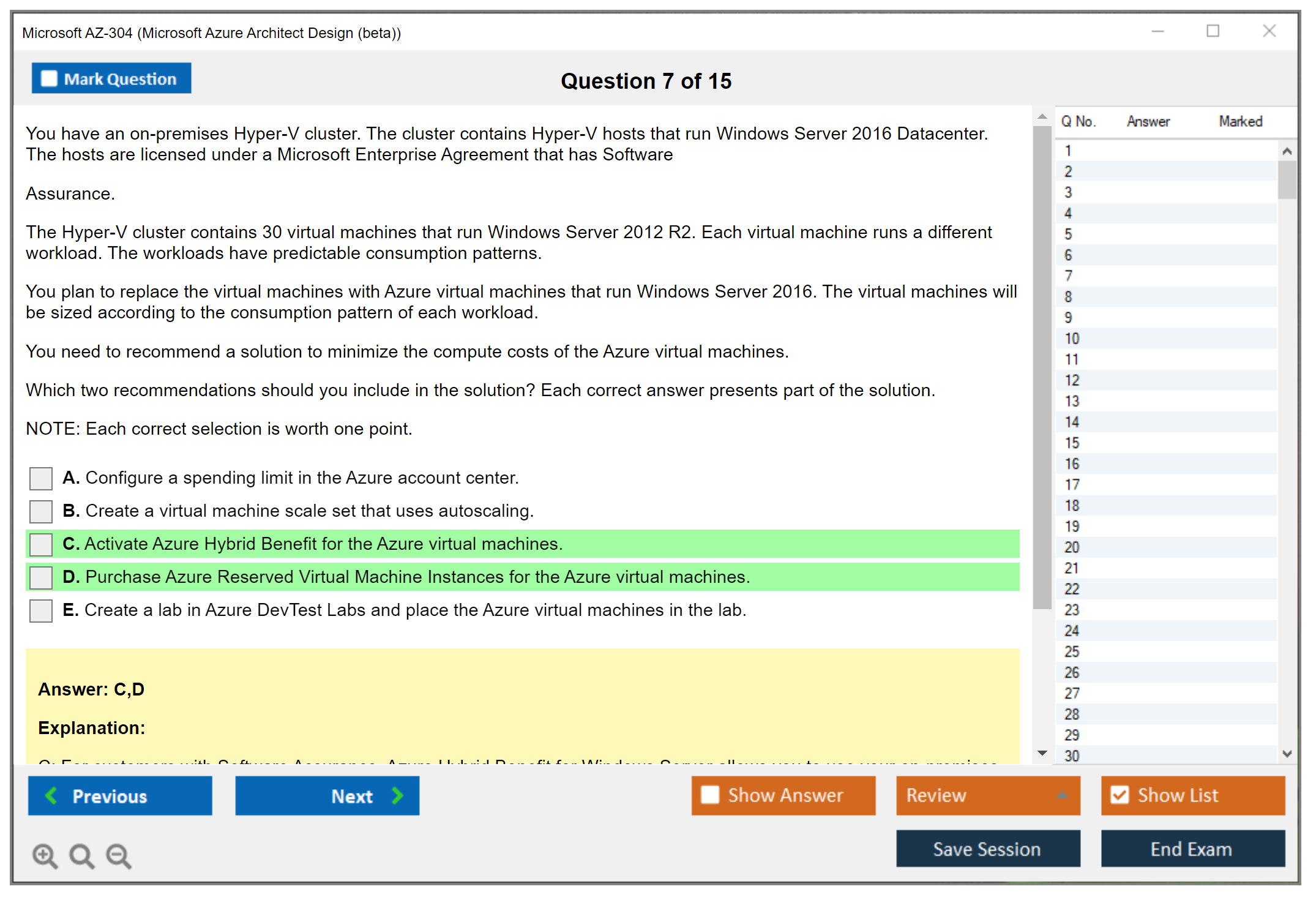
Task: Toggle the Show List checkbox button
Action: click(x=1120, y=795)
